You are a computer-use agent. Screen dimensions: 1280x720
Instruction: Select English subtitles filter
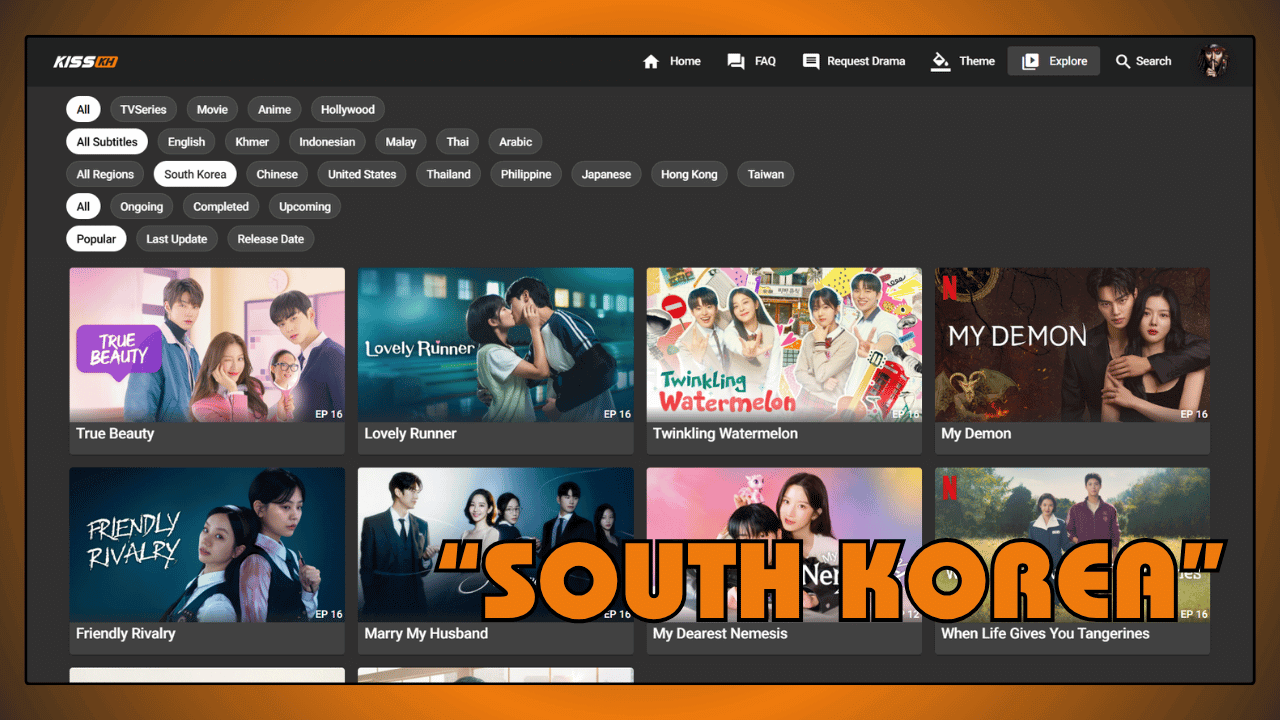[186, 141]
